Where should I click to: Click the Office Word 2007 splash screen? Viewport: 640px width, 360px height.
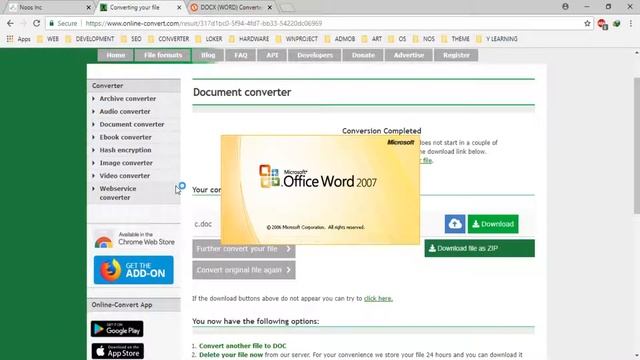click(320, 190)
